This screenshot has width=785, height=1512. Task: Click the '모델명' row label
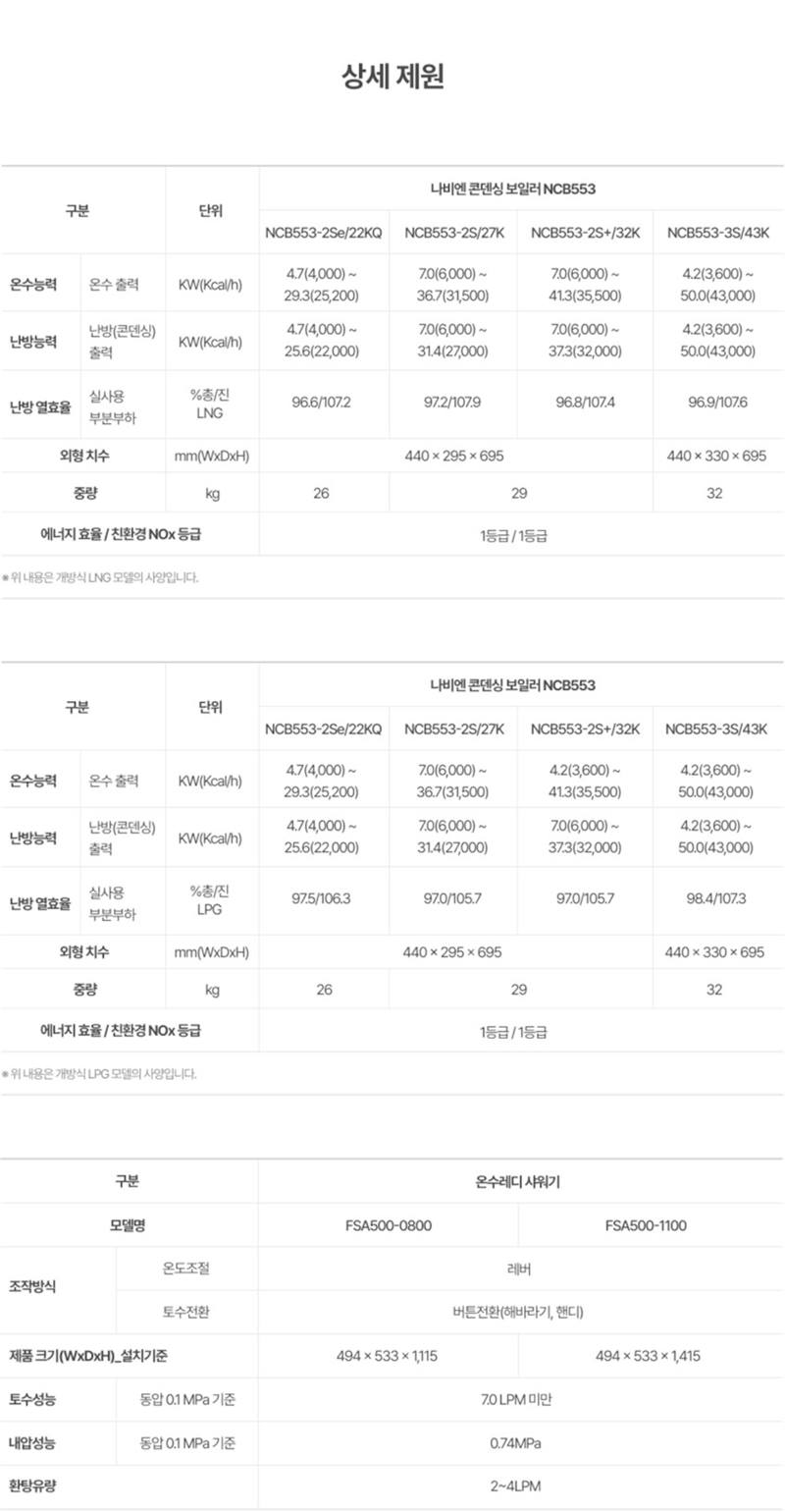point(128,1225)
